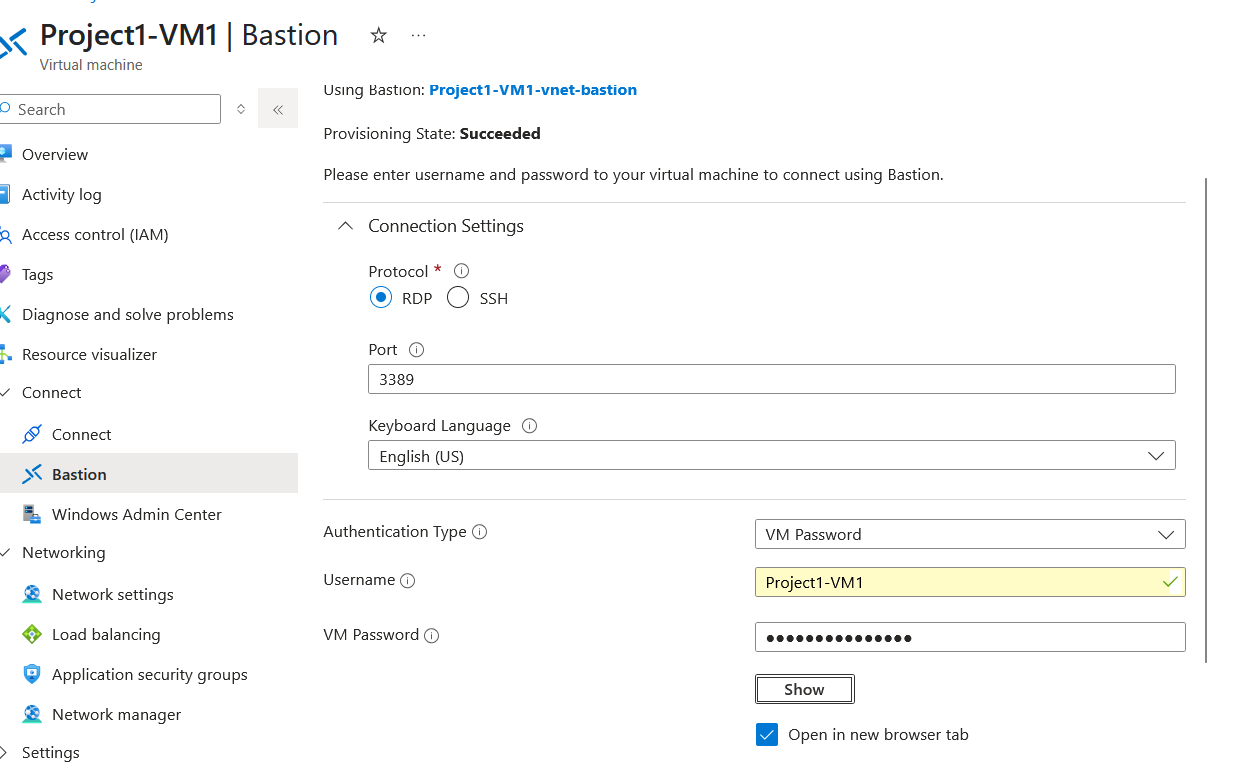Click the Load balancing diamond icon

click(32, 634)
